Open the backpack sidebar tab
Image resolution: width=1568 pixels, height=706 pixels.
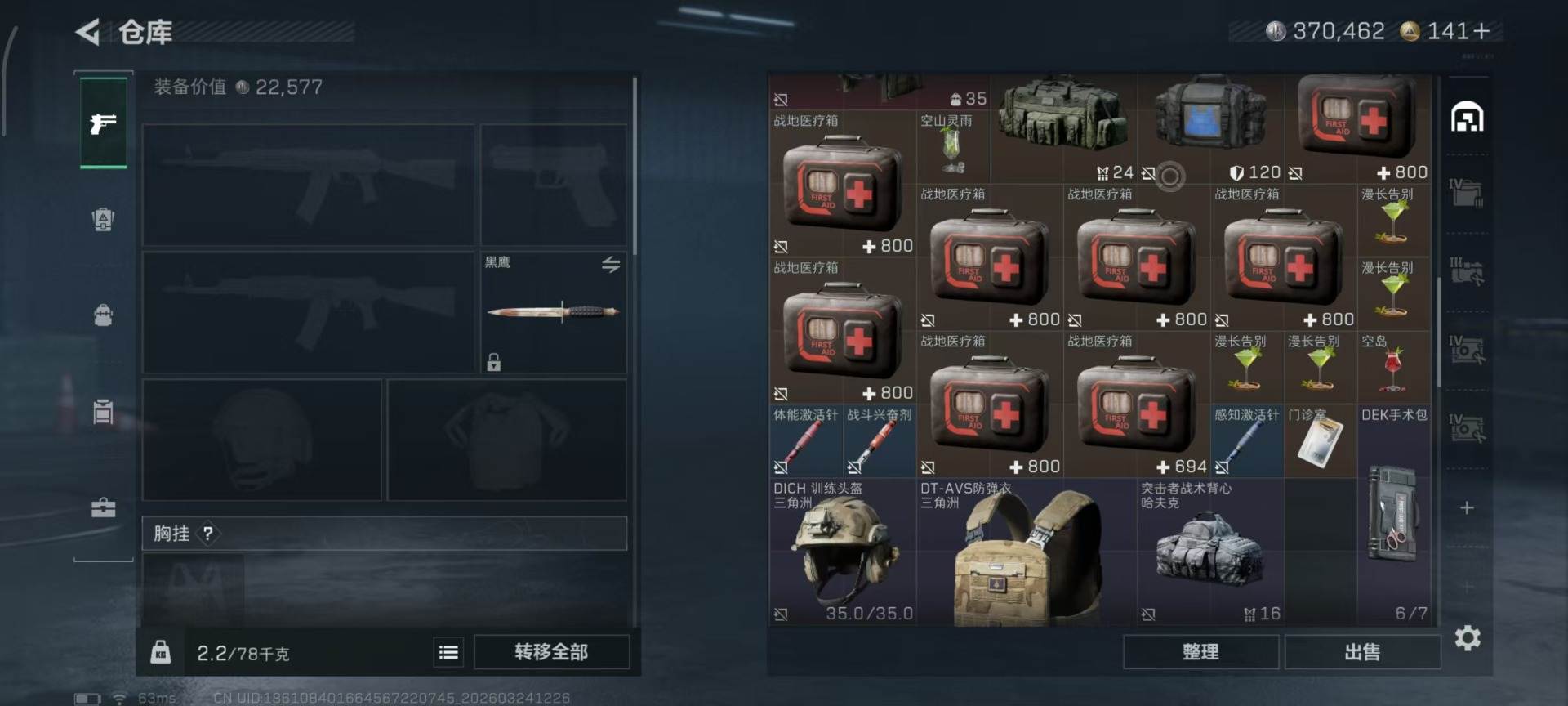coord(103,315)
